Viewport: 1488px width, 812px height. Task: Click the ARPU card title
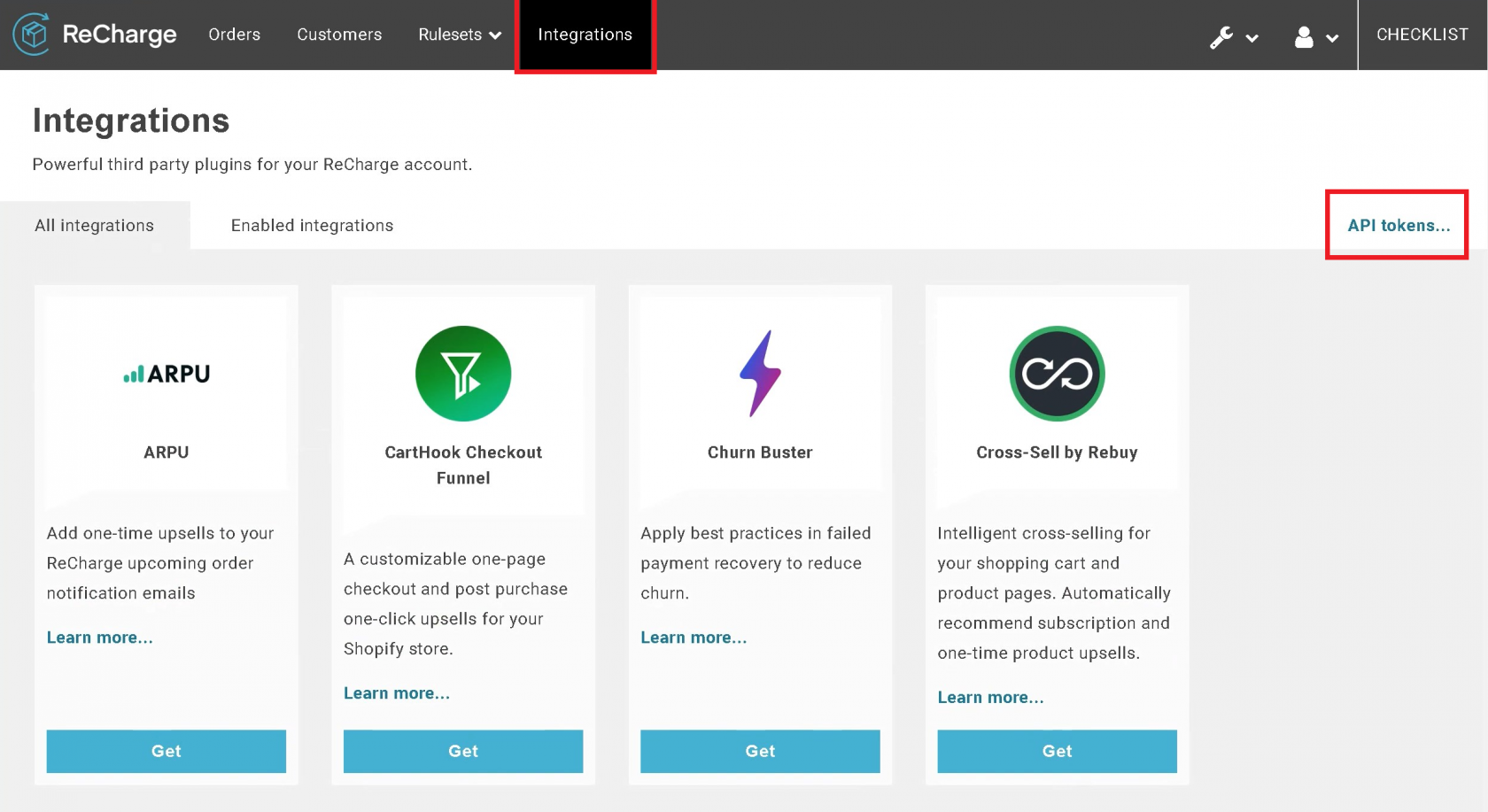(167, 452)
